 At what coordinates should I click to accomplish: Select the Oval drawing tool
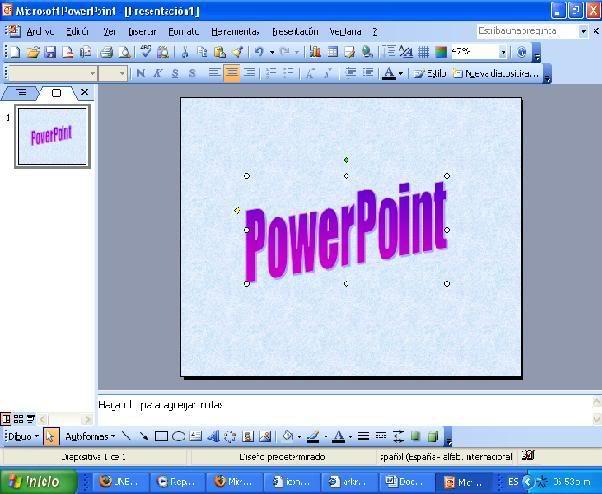(179, 436)
